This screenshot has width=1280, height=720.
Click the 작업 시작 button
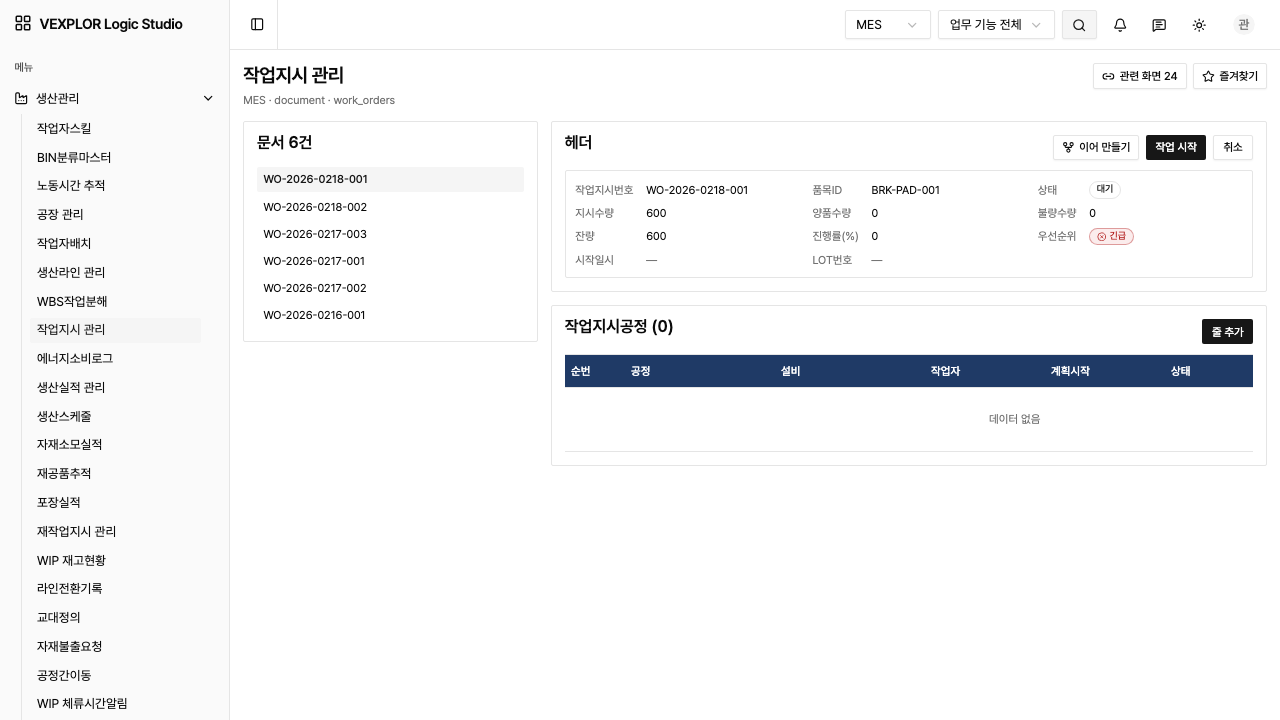pyautogui.click(x=1176, y=147)
